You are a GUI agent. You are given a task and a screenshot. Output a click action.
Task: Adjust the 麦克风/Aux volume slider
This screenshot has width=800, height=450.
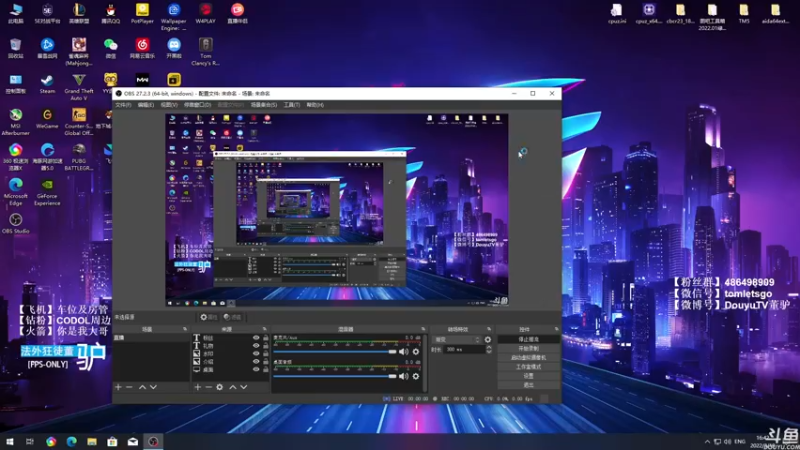(x=335, y=352)
